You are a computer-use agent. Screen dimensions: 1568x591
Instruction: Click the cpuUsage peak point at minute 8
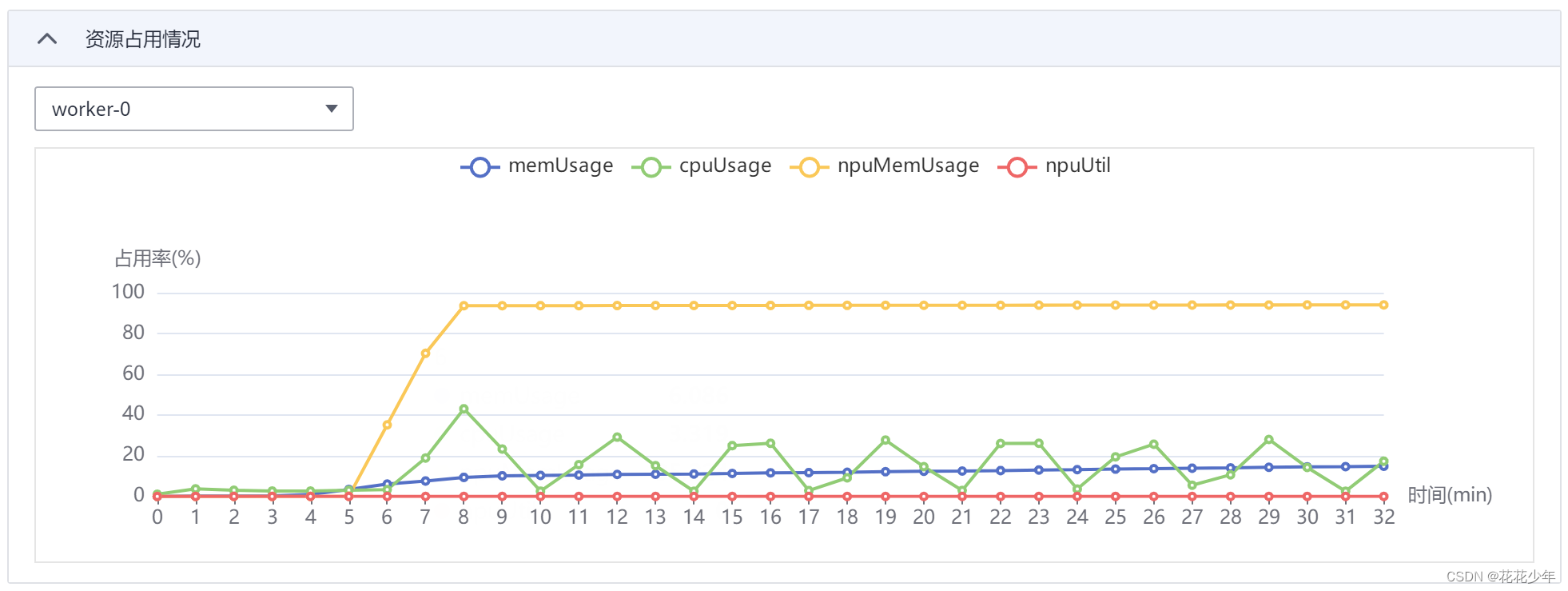click(464, 409)
